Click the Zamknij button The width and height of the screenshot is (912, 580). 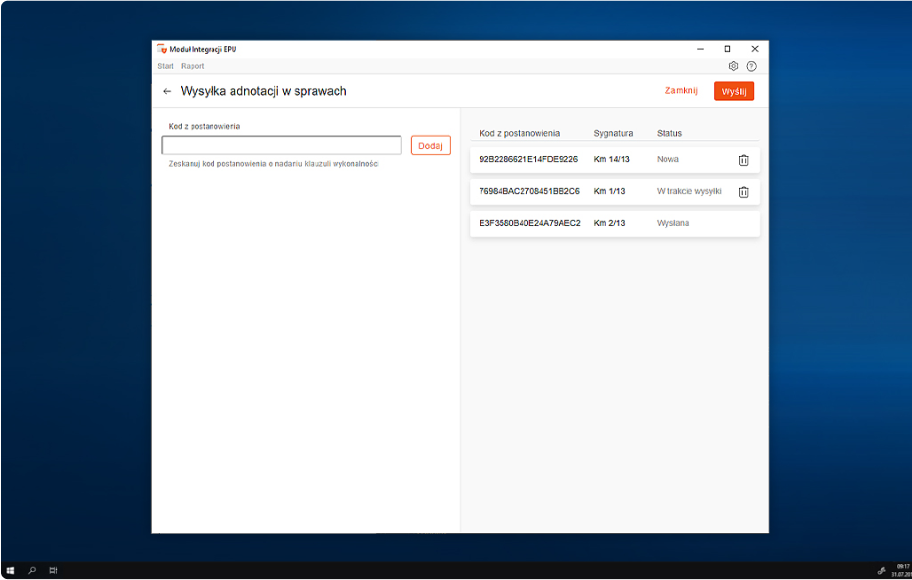pos(681,91)
